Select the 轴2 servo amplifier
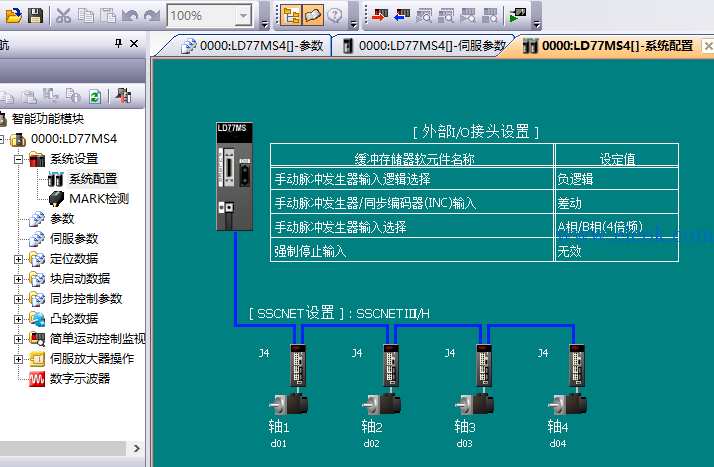The height and width of the screenshot is (467, 714). (x=391, y=365)
